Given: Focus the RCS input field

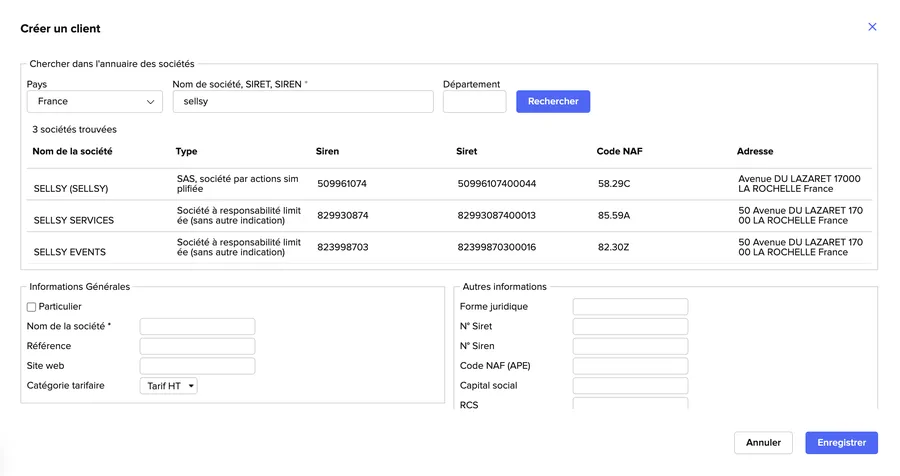Looking at the screenshot, I should click(630, 404).
